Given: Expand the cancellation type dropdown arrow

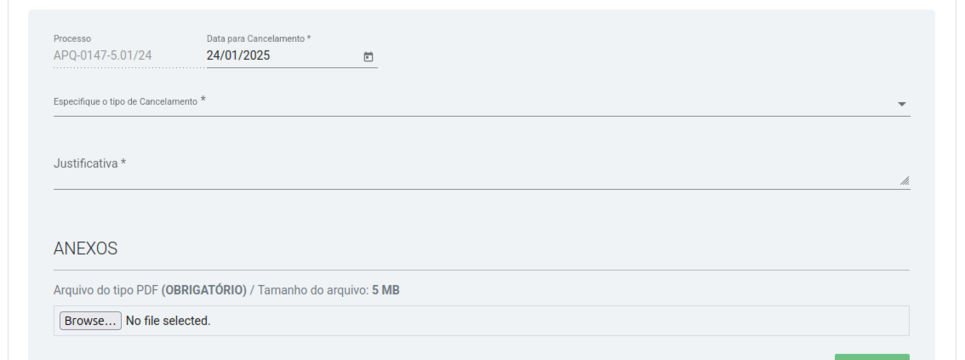Looking at the screenshot, I should (x=902, y=104).
